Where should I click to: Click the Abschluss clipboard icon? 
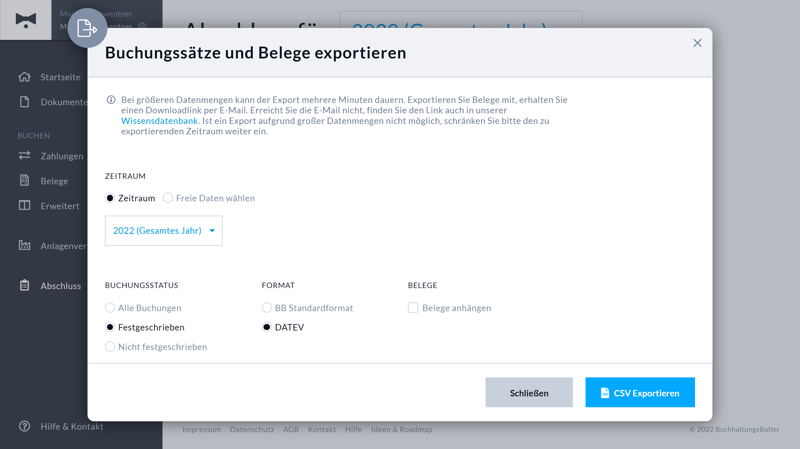[x=25, y=285]
